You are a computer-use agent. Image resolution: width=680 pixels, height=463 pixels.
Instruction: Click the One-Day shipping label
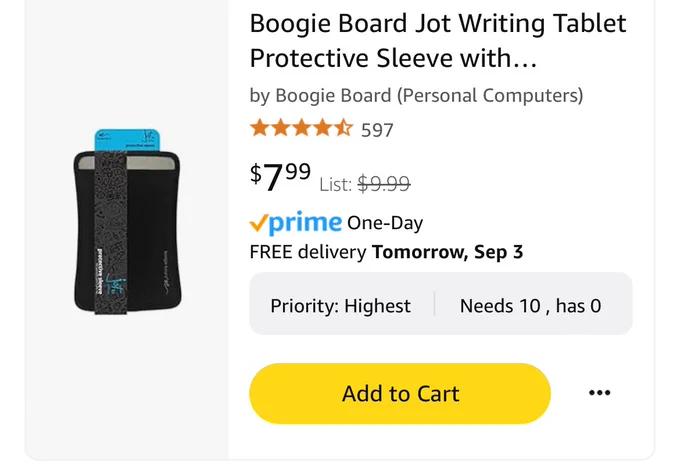pos(385,223)
